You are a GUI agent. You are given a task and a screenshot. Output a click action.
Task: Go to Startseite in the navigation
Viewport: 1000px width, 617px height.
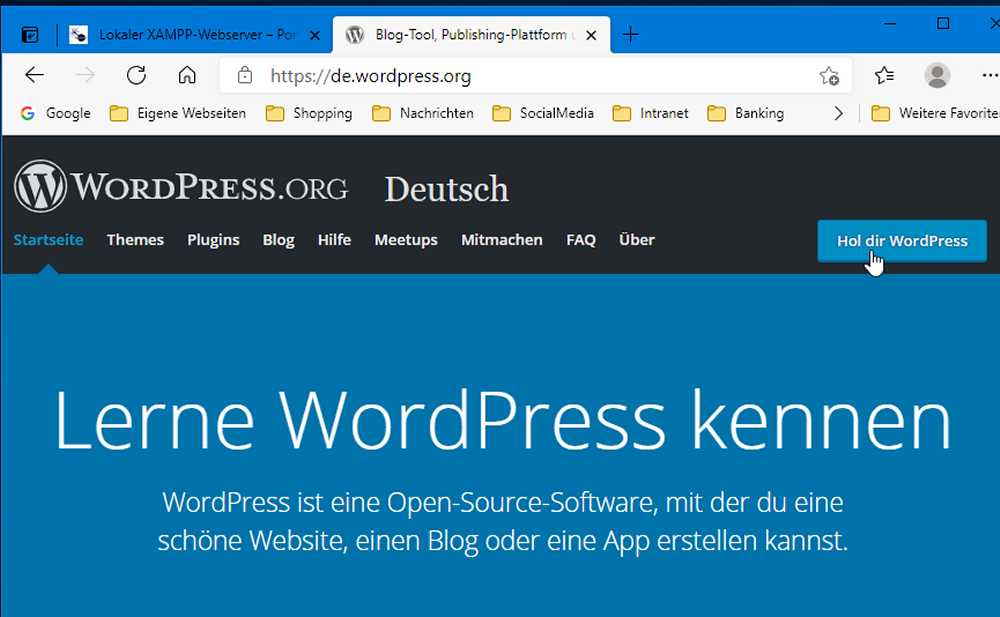[48, 240]
